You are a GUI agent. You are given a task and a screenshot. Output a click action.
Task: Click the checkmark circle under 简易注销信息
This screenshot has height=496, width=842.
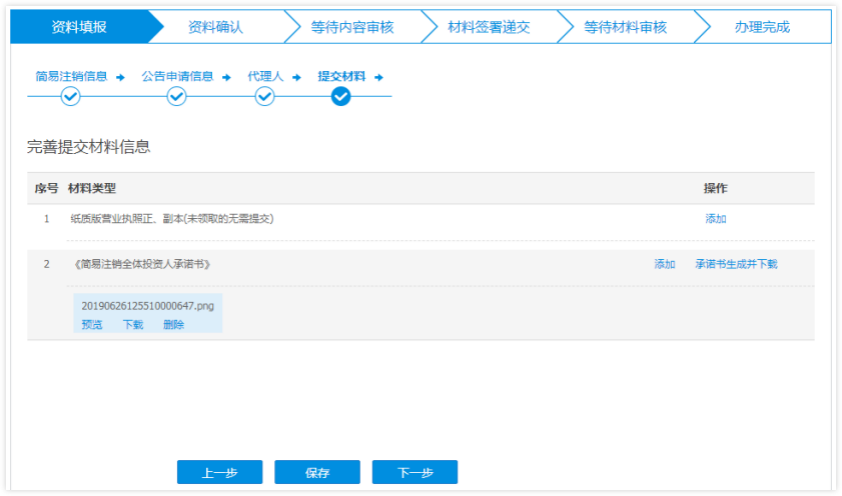(70, 97)
